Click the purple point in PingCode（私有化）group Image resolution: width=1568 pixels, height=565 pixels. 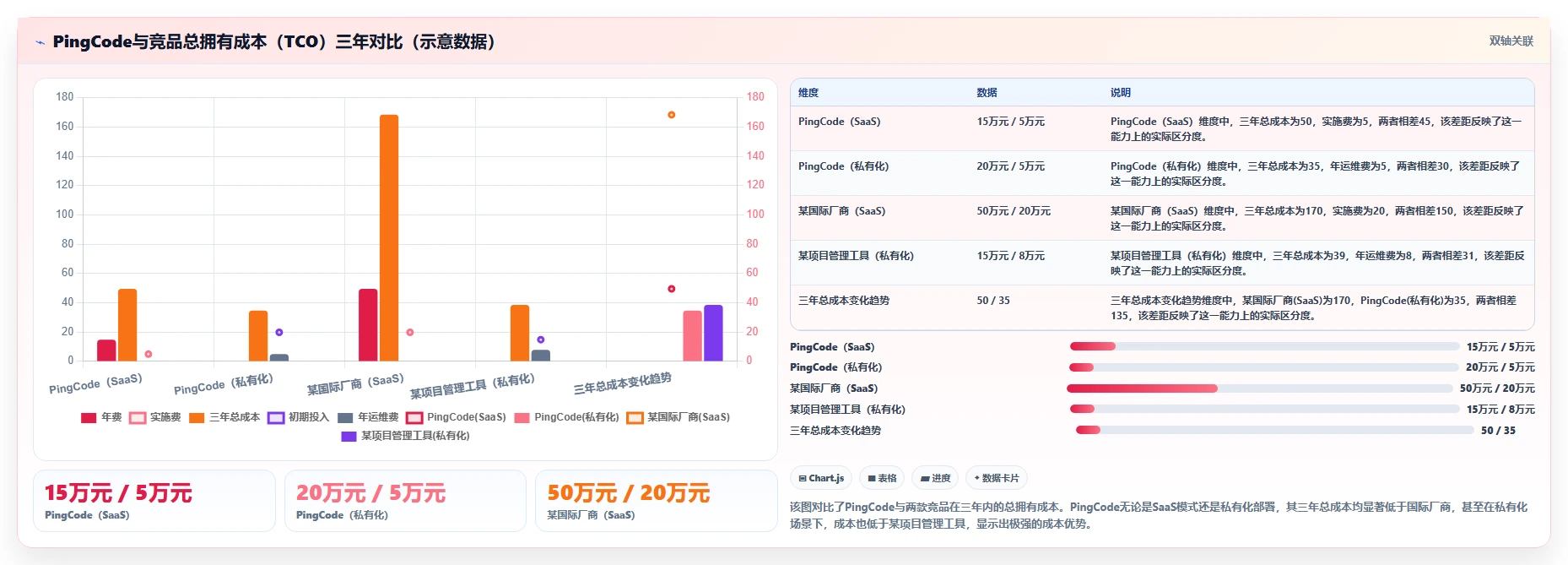(279, 333)
